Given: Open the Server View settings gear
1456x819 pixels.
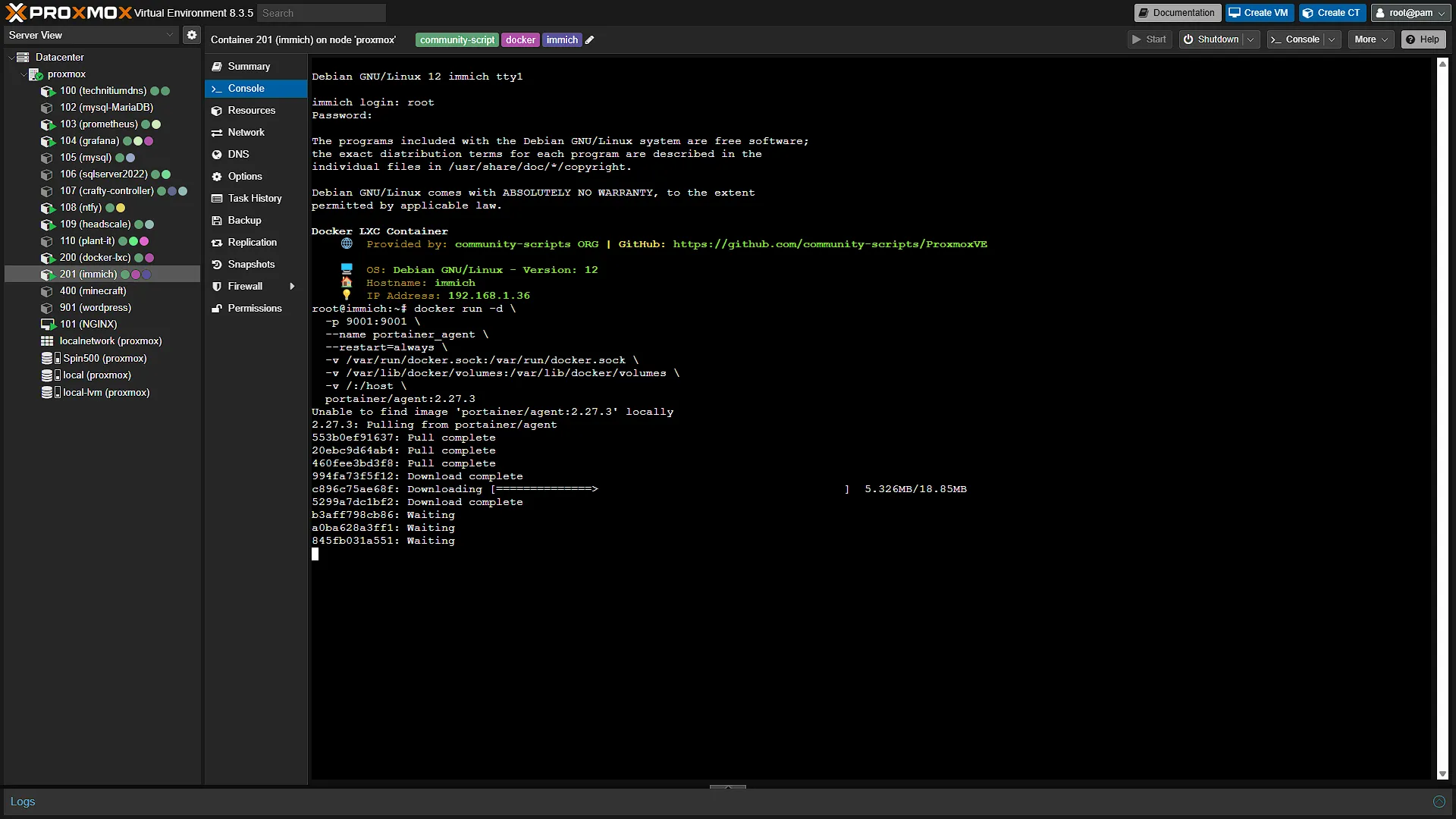Looking at the screenshot, I should coord(192,35).
